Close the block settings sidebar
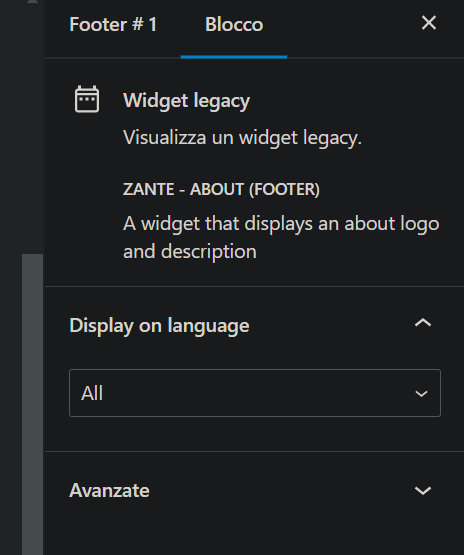Screen dimensions: 464x555 point(429,23)
